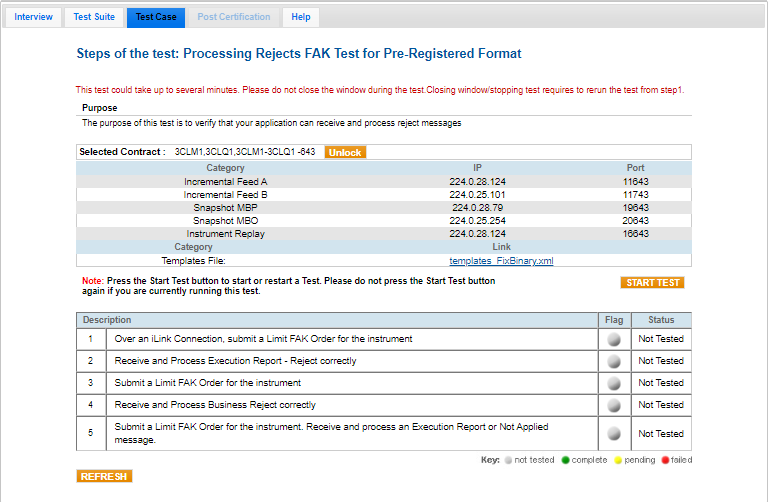Click the Snapshot MBO IP address 224.0.25.254

[x=477, y=221]
